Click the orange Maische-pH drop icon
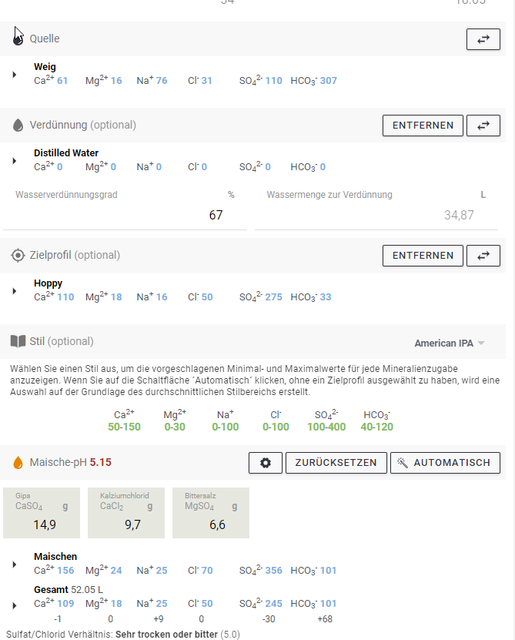The height and width of the screenshot is (640, 515). (18, 463)
